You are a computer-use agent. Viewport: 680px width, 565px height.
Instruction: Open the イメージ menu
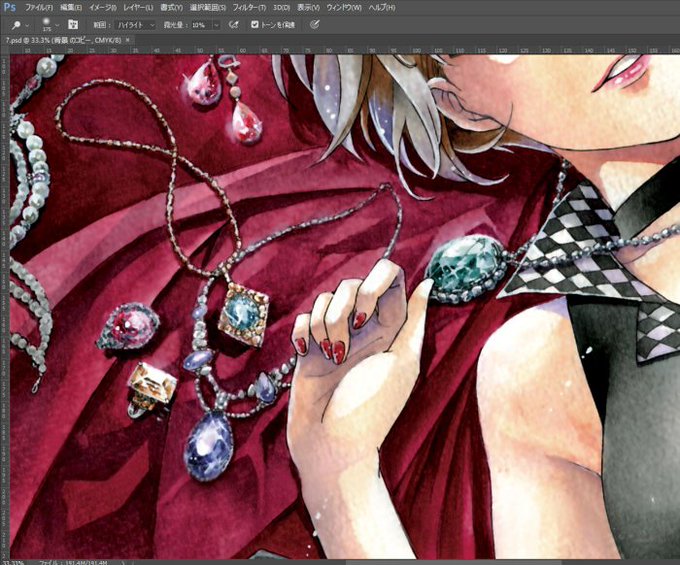(x=102, y=8)
